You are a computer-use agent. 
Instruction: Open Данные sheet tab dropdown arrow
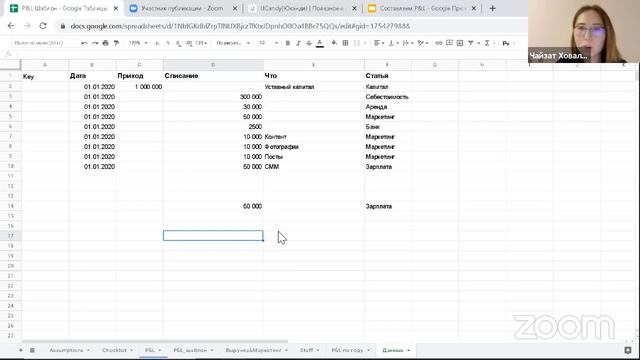(x=409, y=350)
